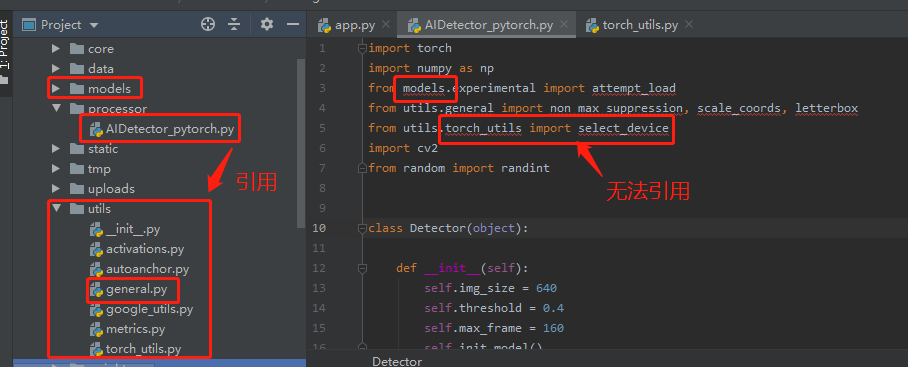Click the Project panel vertical scrollbar

point(301,145)
